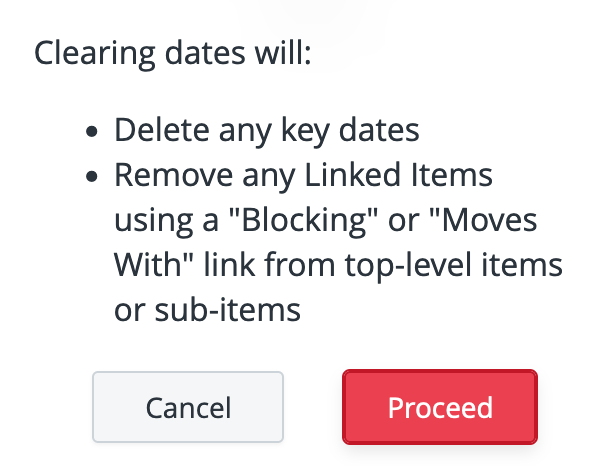604x466 pixels.
Task: Click the bullet dot before "Remove any Linked Items"
Action: coord(93,176)
